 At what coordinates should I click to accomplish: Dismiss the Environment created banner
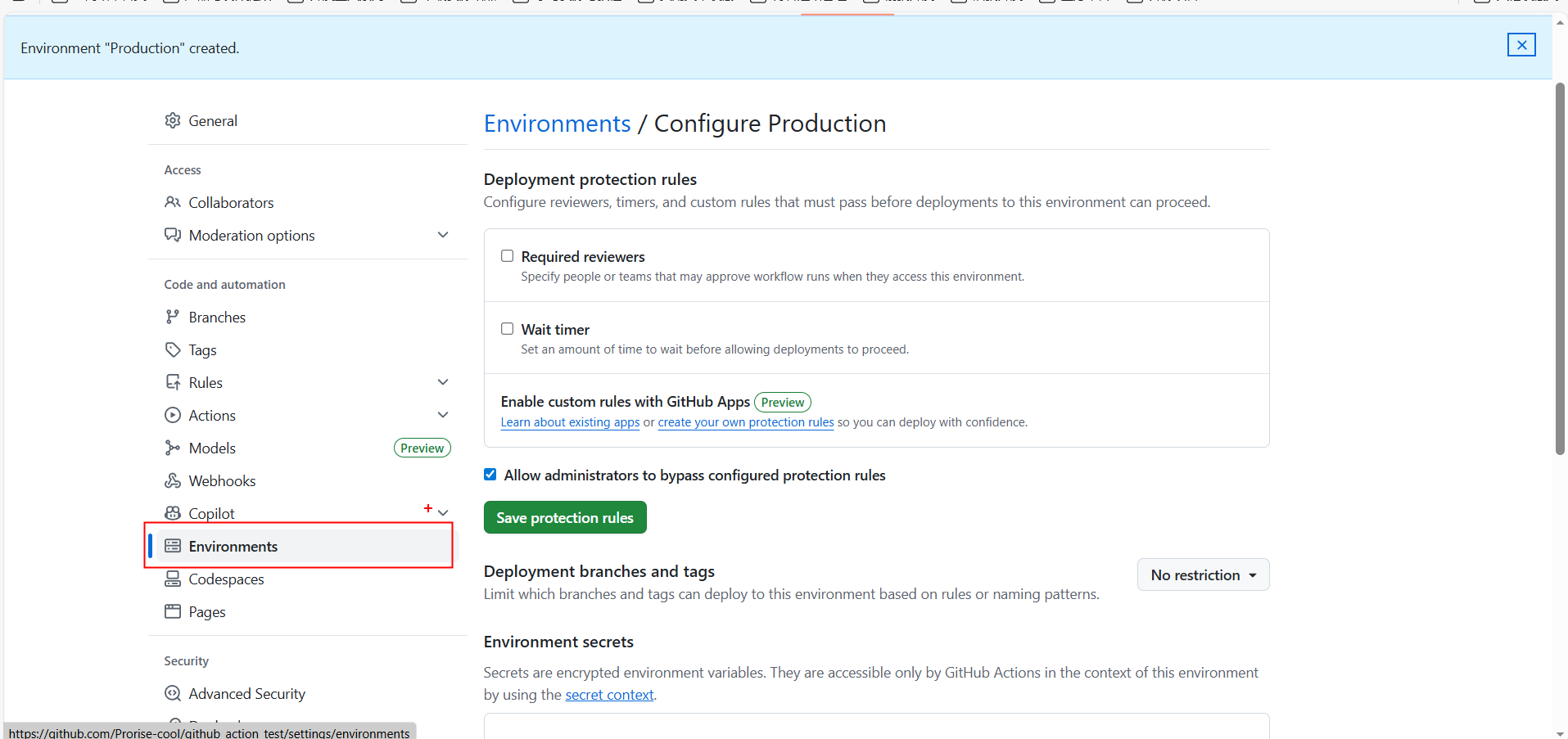coord(1521,45)
